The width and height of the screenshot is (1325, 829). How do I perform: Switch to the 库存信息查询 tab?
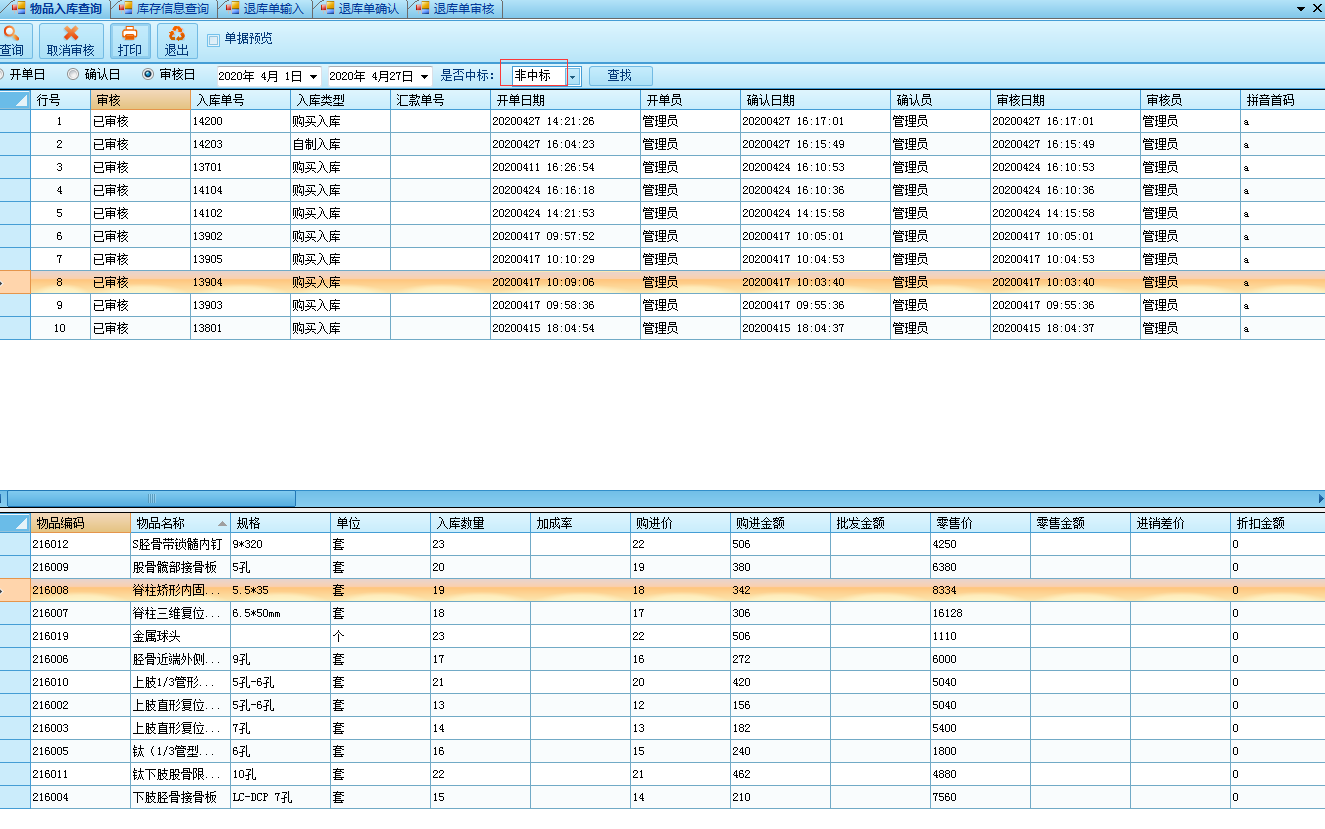pyautogui.click(x=164, y=9)
